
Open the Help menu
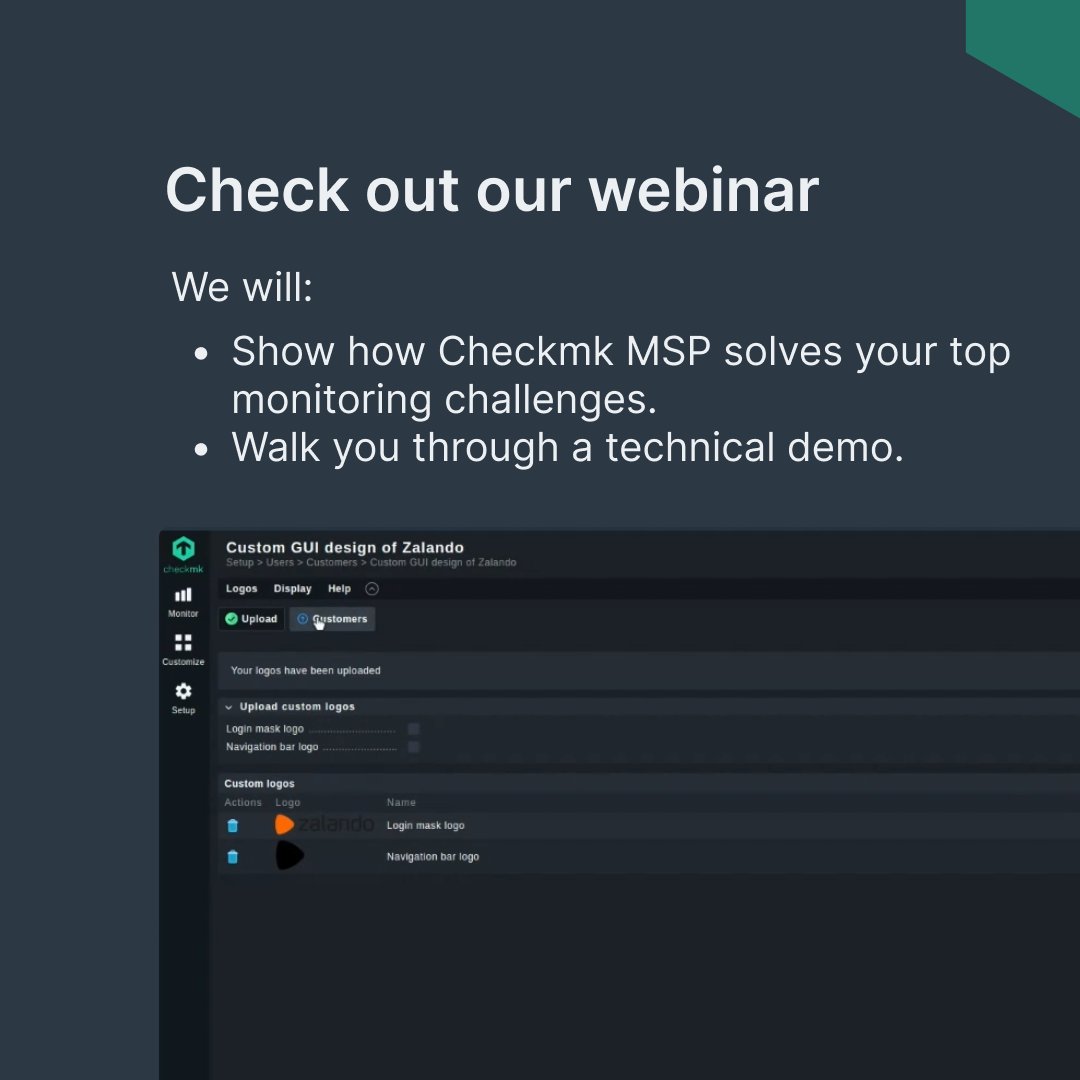[x=339, y=588]
